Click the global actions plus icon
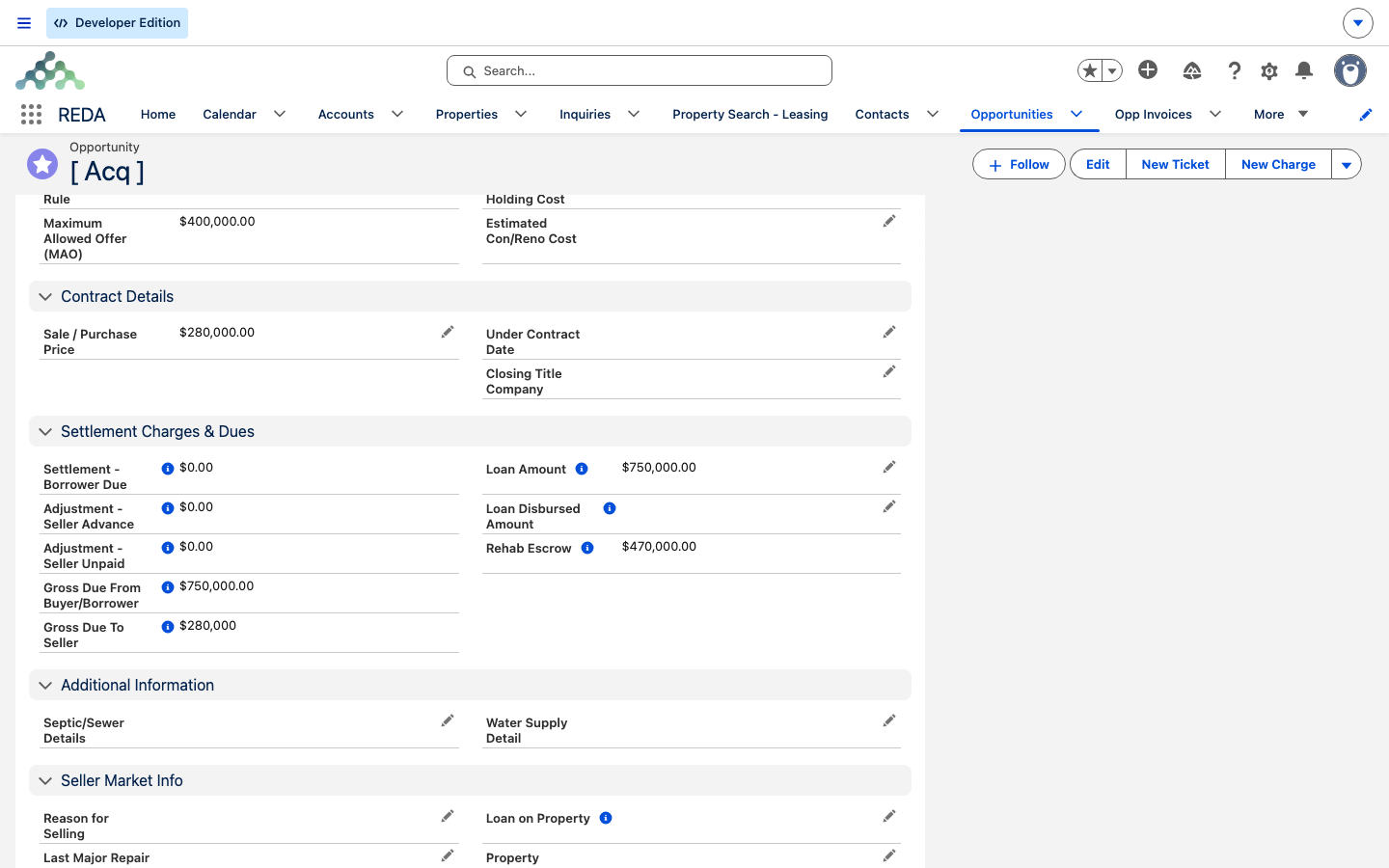Screen dimensions: 1389x868 pos(1148,69)
